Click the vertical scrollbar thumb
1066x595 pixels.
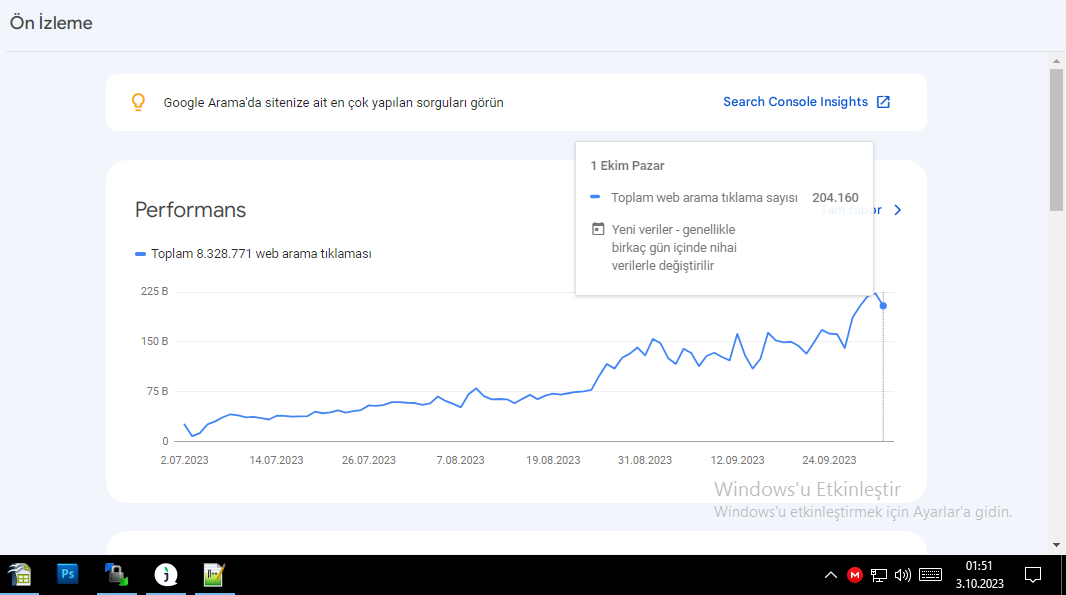coord(1056,139)
